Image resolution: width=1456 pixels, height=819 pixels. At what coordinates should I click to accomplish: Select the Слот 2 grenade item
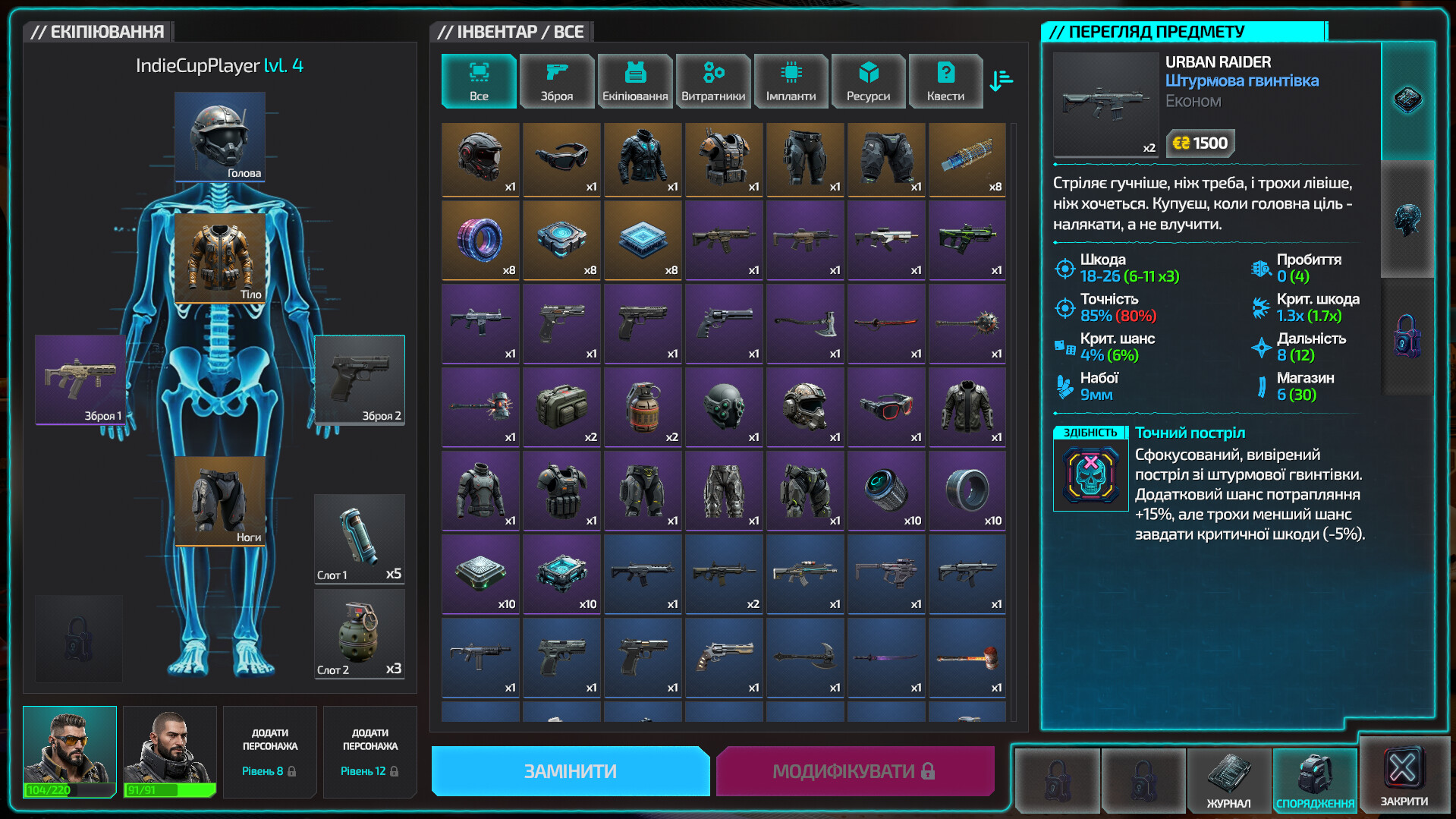(360, 634)
